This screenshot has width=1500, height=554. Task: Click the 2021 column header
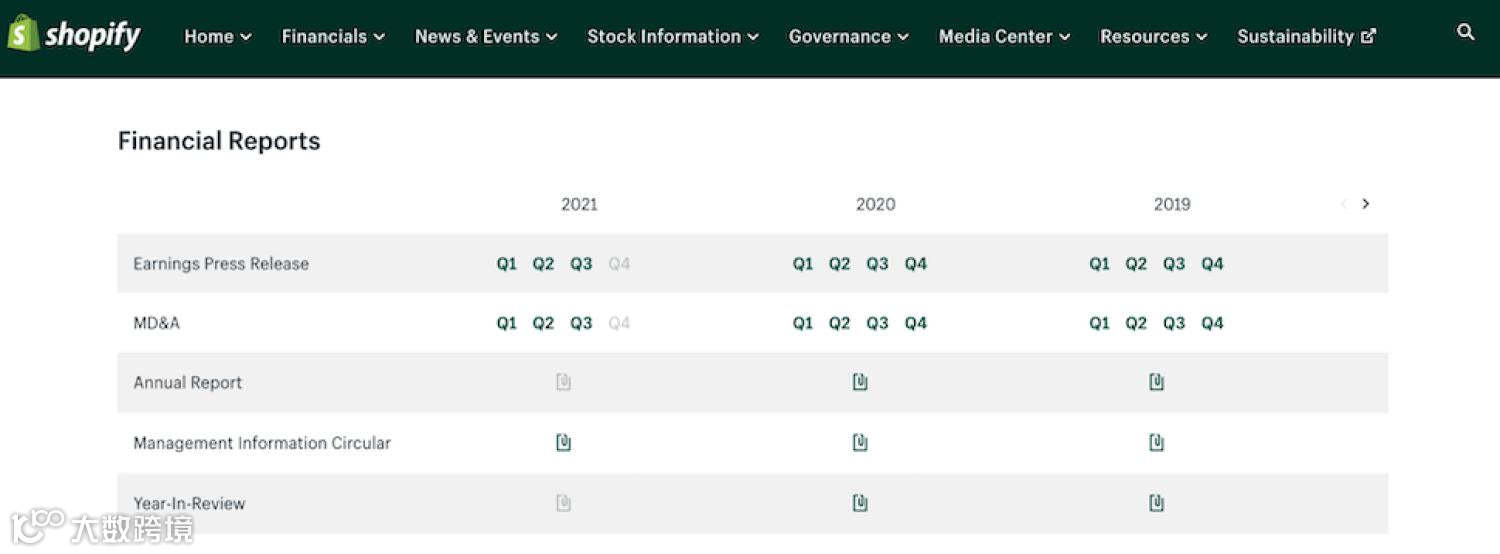(579, 204)
